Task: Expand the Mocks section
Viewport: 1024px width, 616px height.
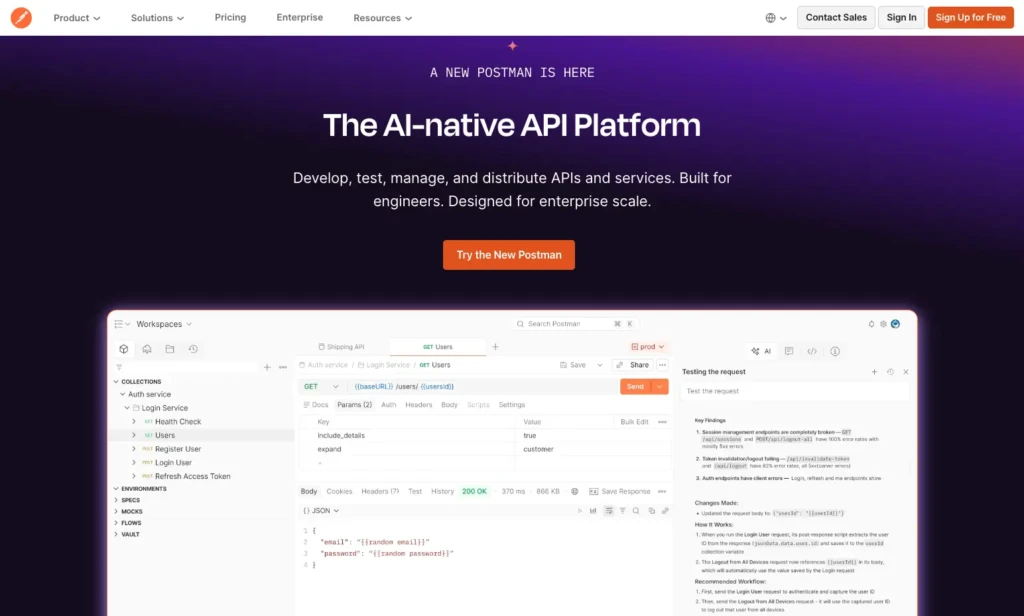Action: pos(116,511)
